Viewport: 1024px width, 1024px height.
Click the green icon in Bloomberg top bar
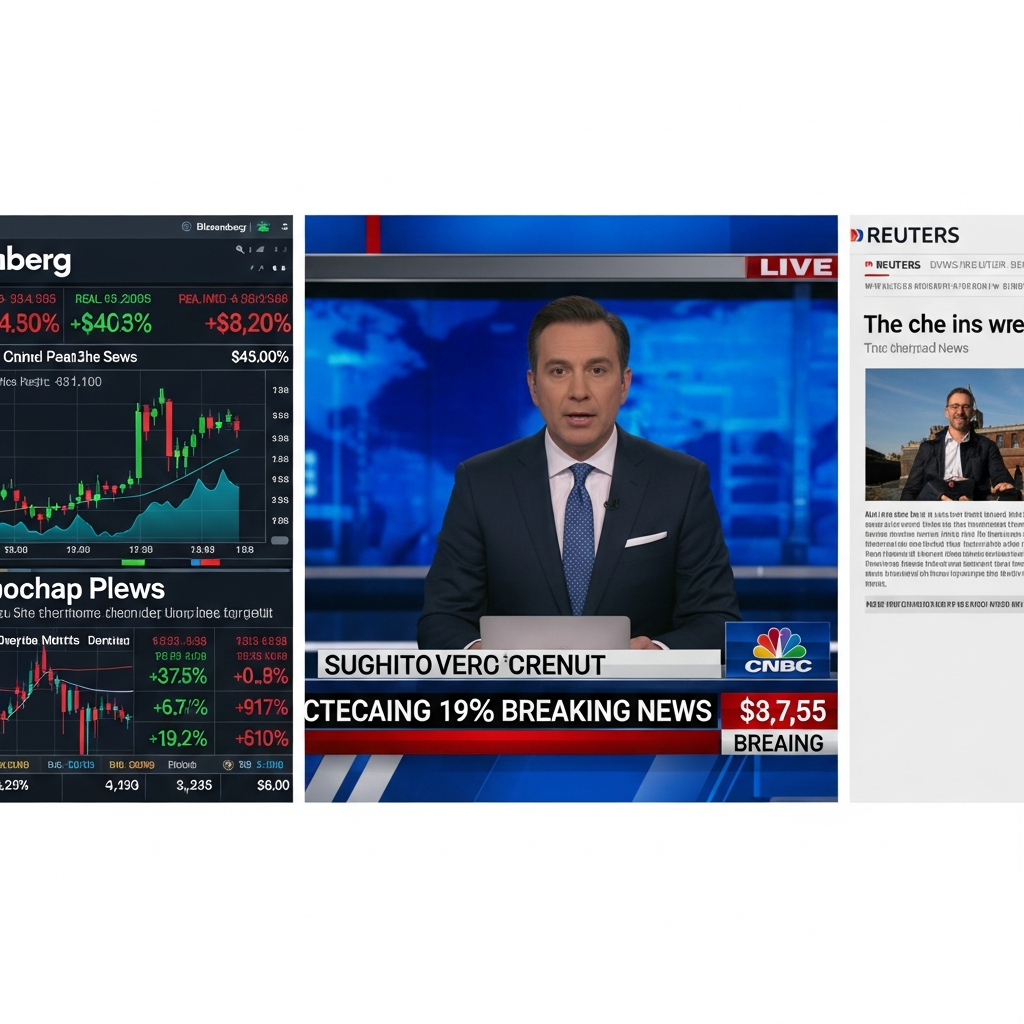pyautogui.click(x=263, y=227)
